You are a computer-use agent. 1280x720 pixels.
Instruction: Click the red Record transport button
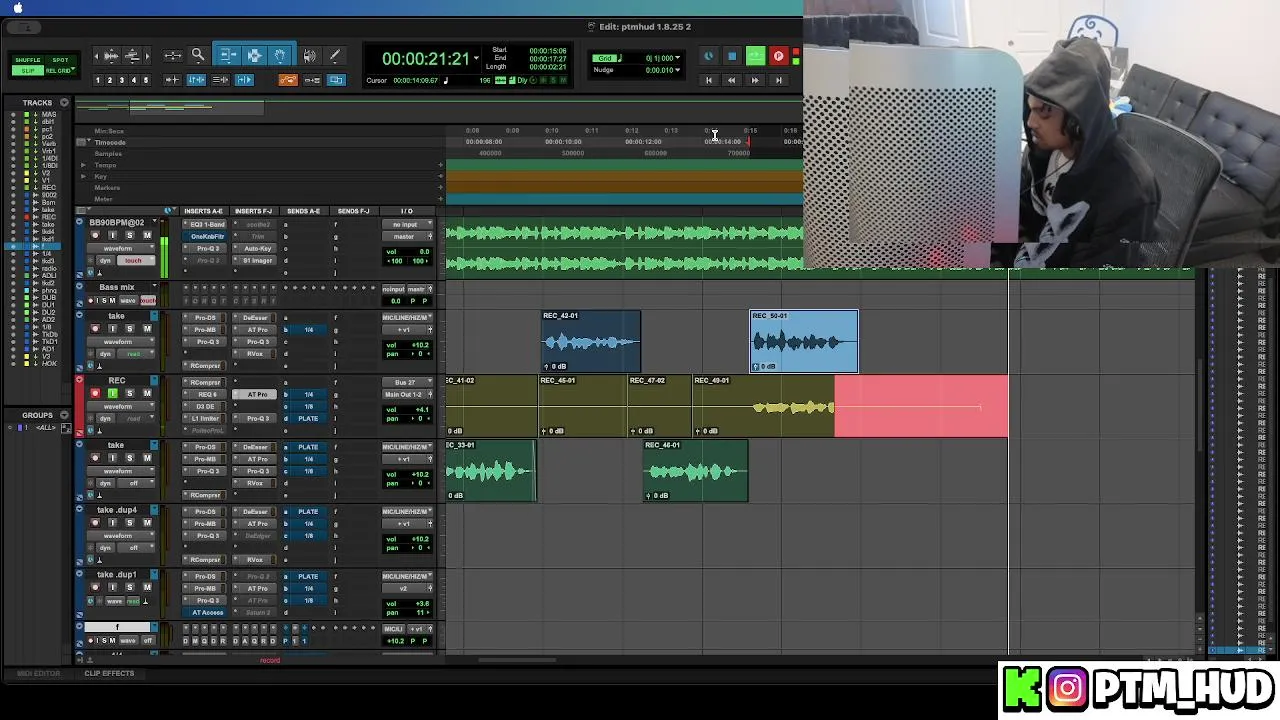[778, 57]
